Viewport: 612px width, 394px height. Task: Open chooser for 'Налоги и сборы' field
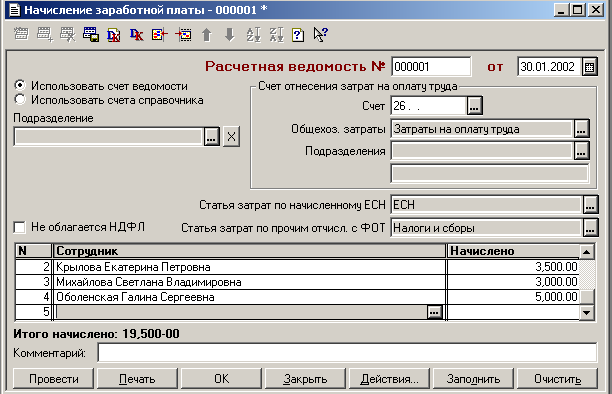click(x=590, y=228)
